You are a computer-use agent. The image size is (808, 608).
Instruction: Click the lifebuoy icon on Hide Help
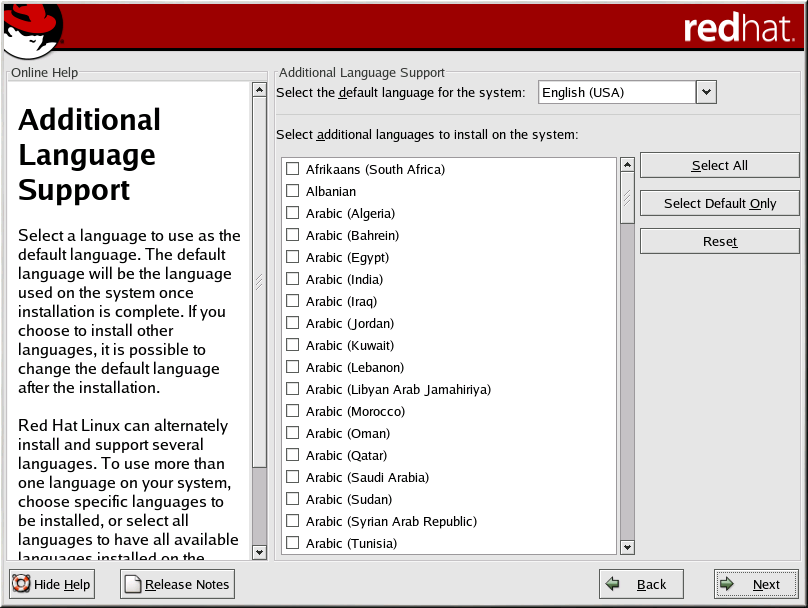pos(22,584)
